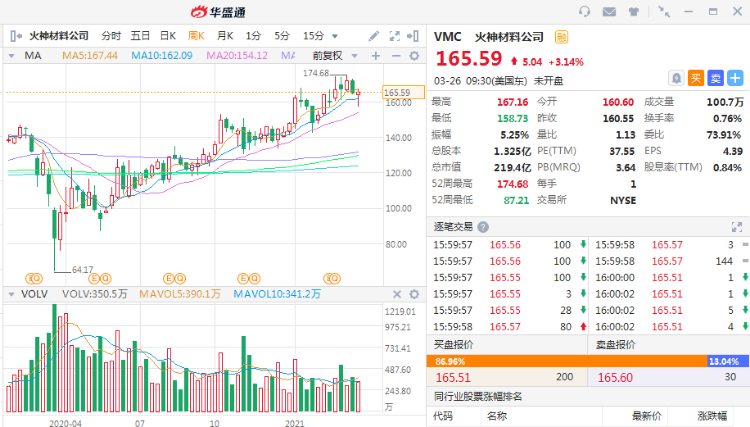Switch to 分时 intraday chart tab

click(x=111, y=36)
